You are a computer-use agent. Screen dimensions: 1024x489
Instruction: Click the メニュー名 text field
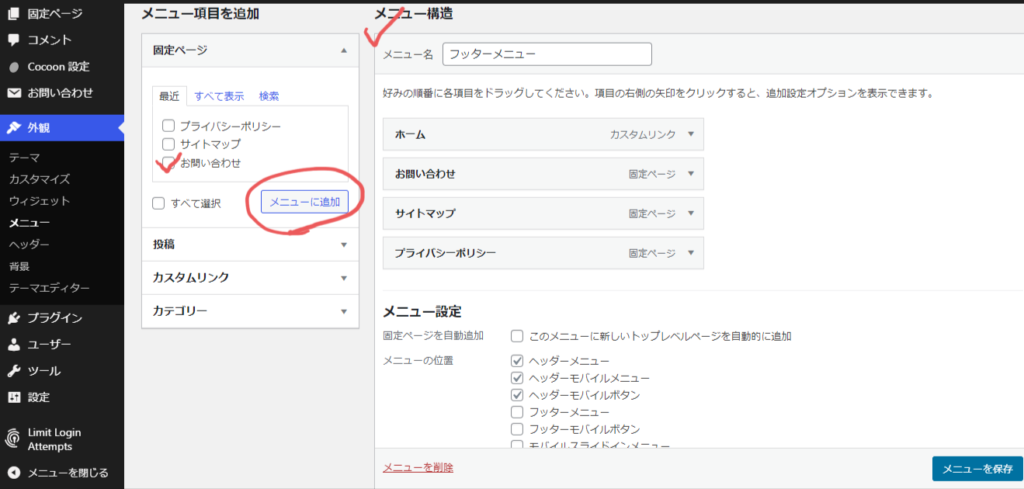click(546, 54)
